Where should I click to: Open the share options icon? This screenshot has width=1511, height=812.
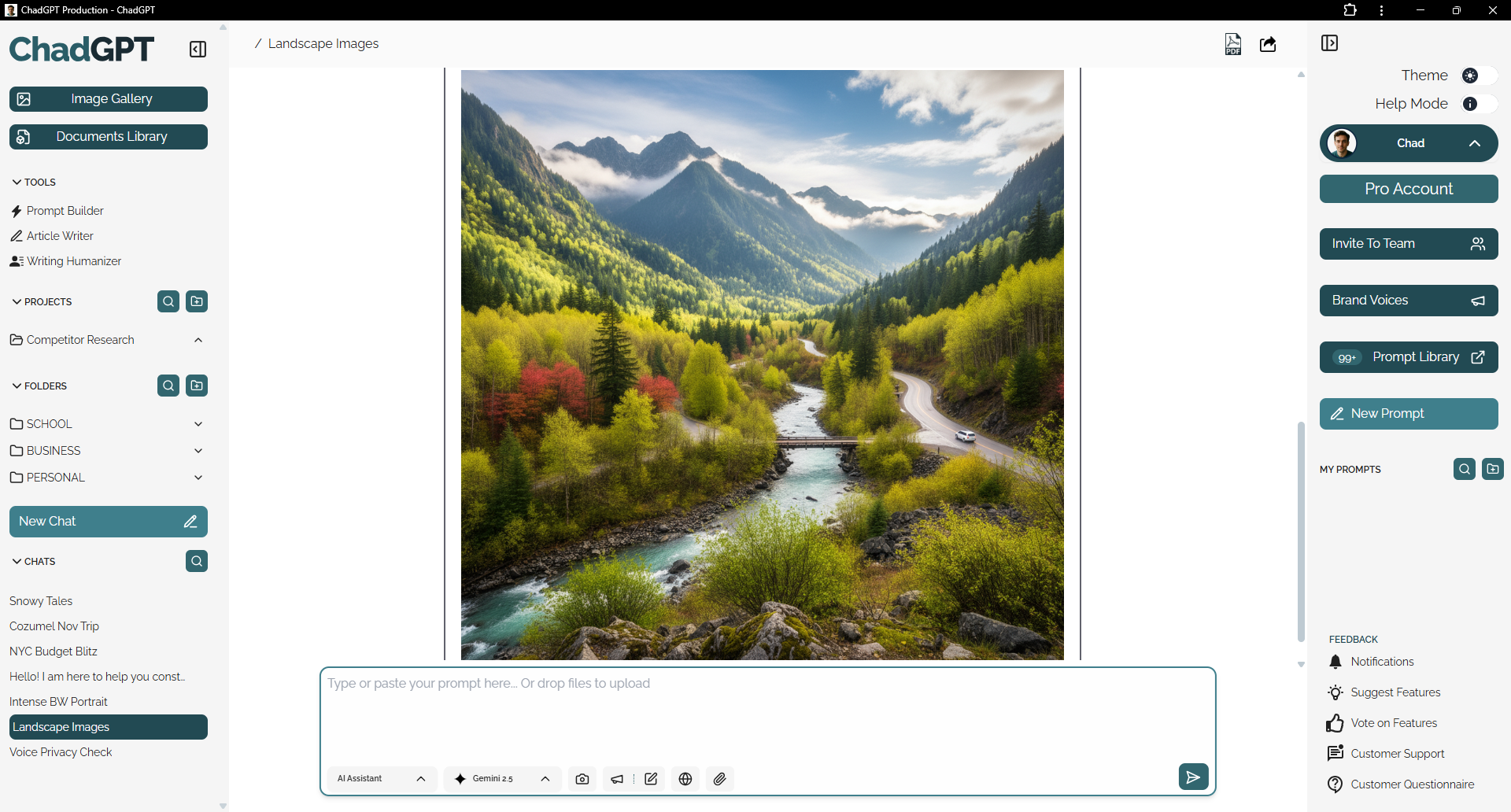coord(1269,44)
